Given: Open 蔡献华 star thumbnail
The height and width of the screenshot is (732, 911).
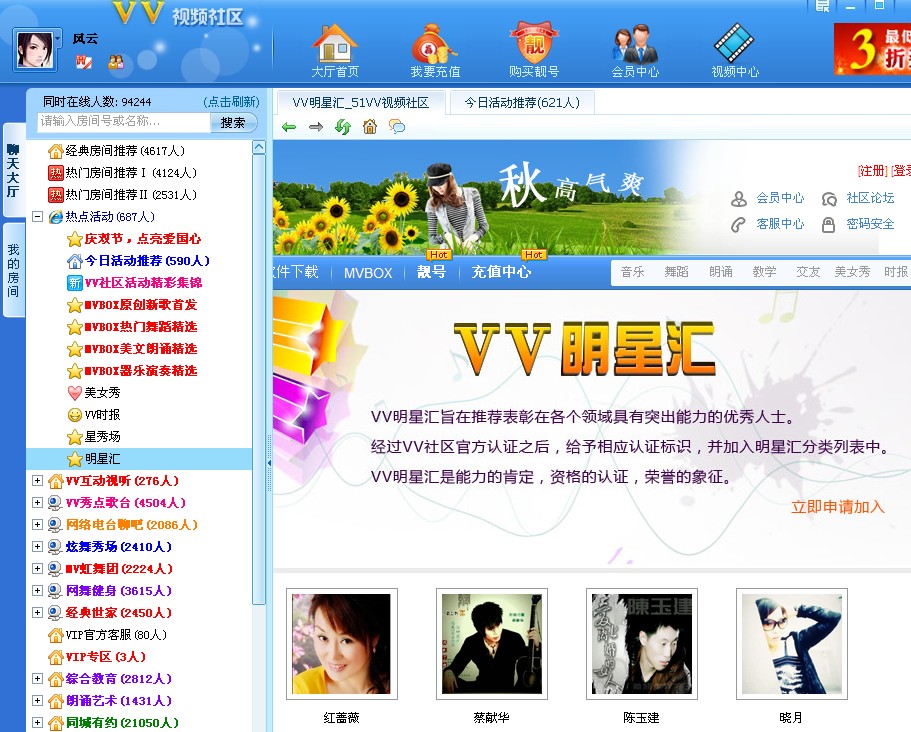Looking at the screenshot, I should 492,644.
